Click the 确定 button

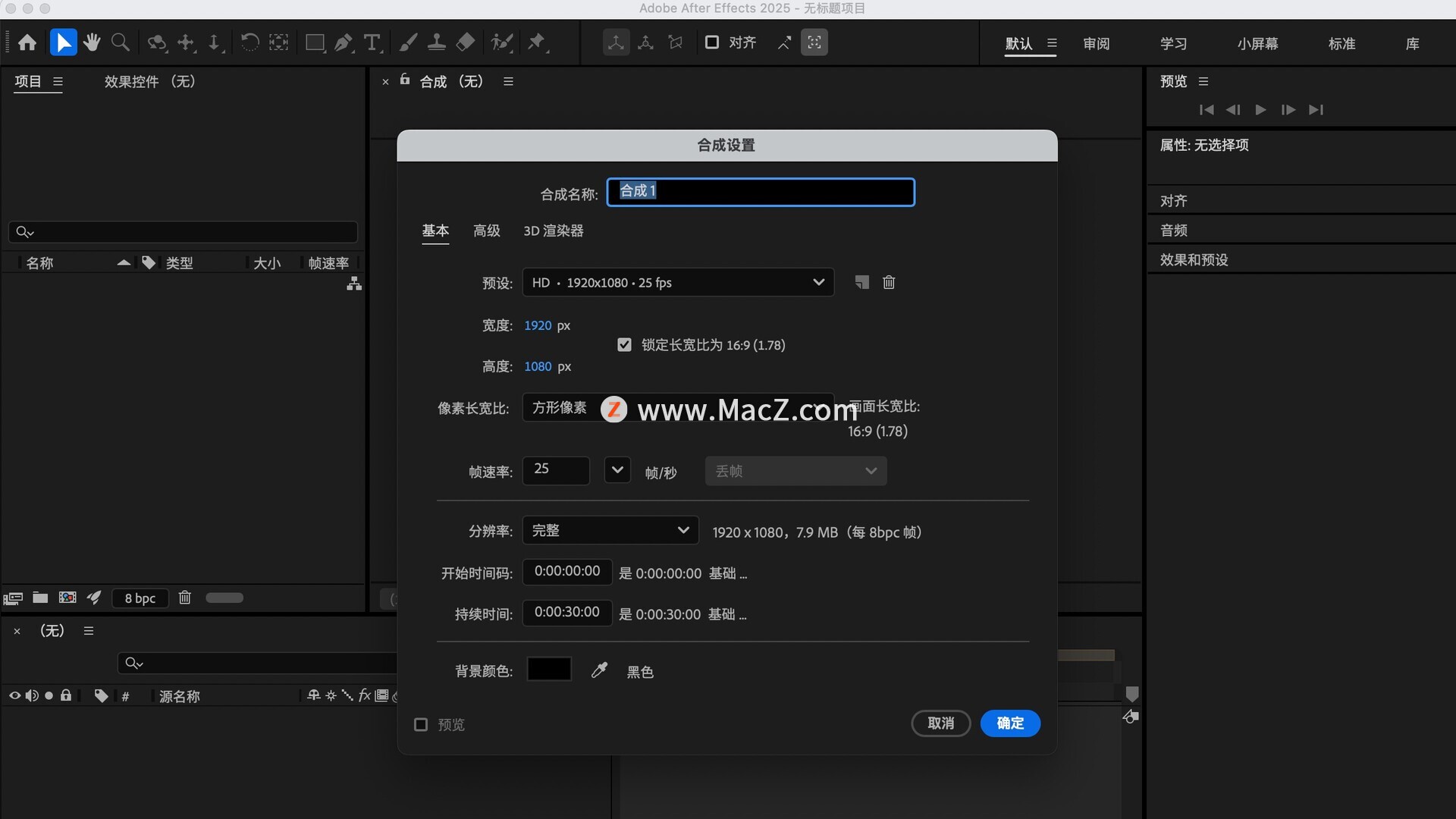coord(1010,723)
